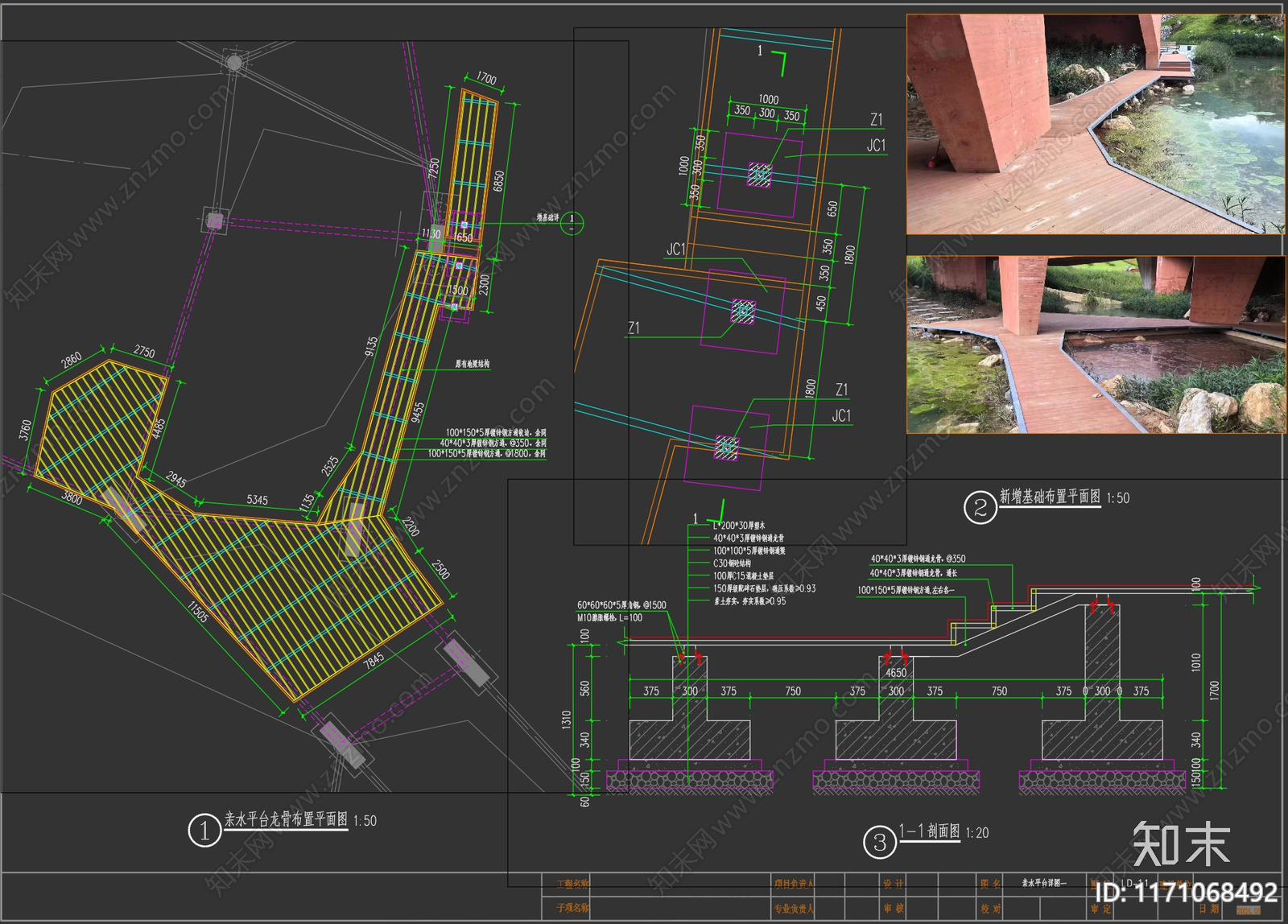
Task: Select the 9455 dimension text
Action: tap(417, 412)
